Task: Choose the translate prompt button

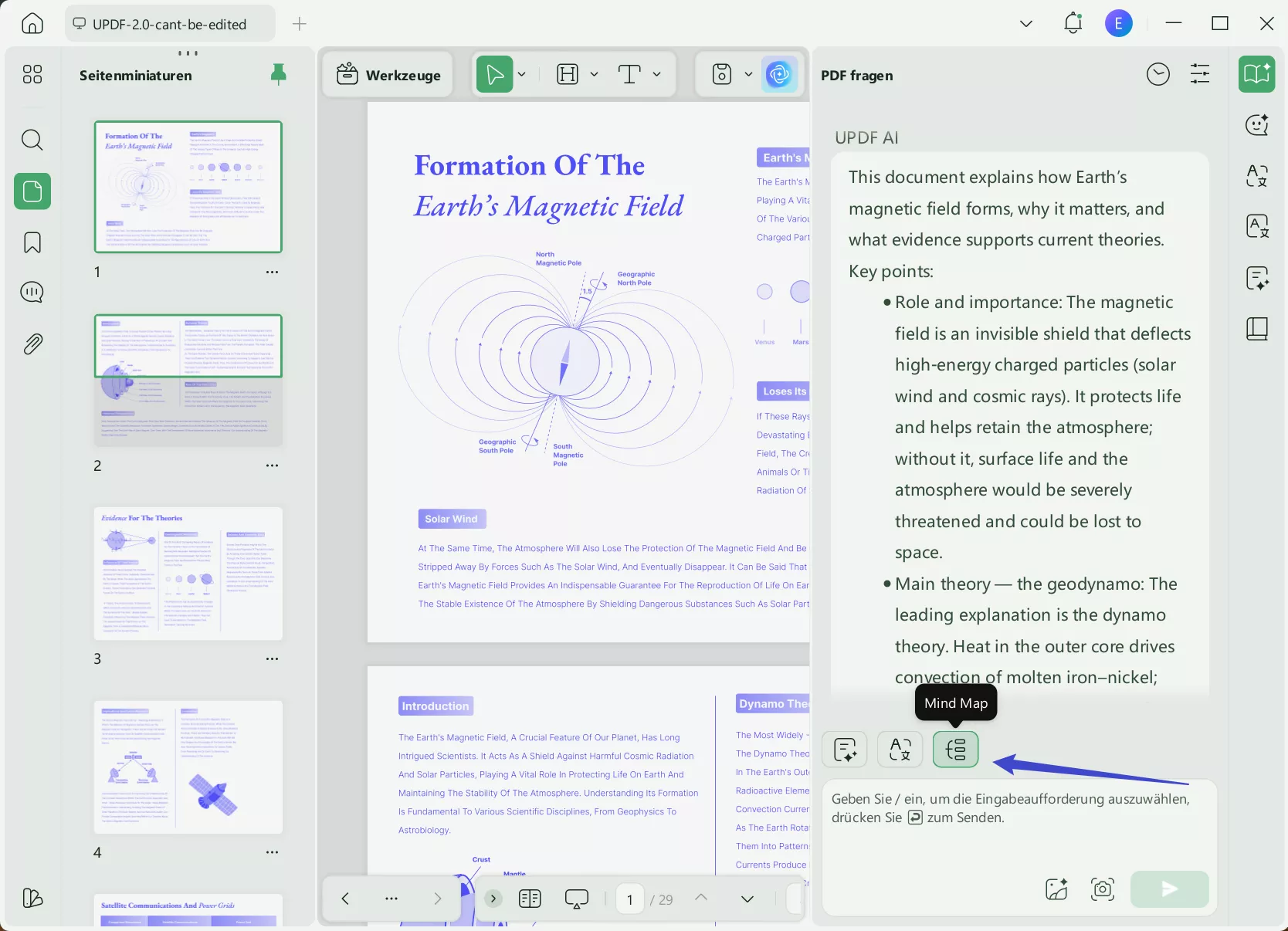Action: pyautogui.click(x=900, y=749)
